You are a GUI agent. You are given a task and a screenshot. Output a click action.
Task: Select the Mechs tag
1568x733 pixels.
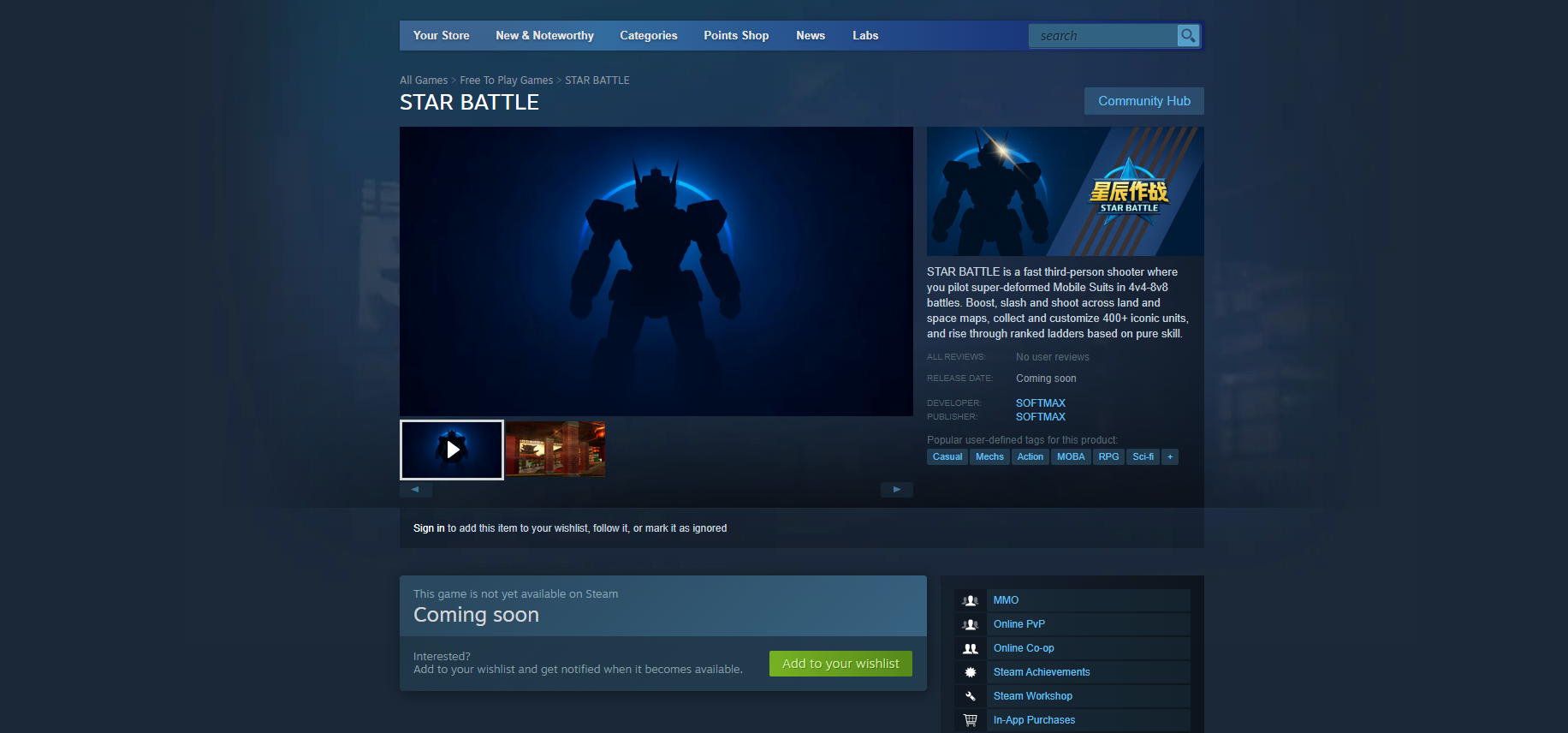(x=989, y=456)
